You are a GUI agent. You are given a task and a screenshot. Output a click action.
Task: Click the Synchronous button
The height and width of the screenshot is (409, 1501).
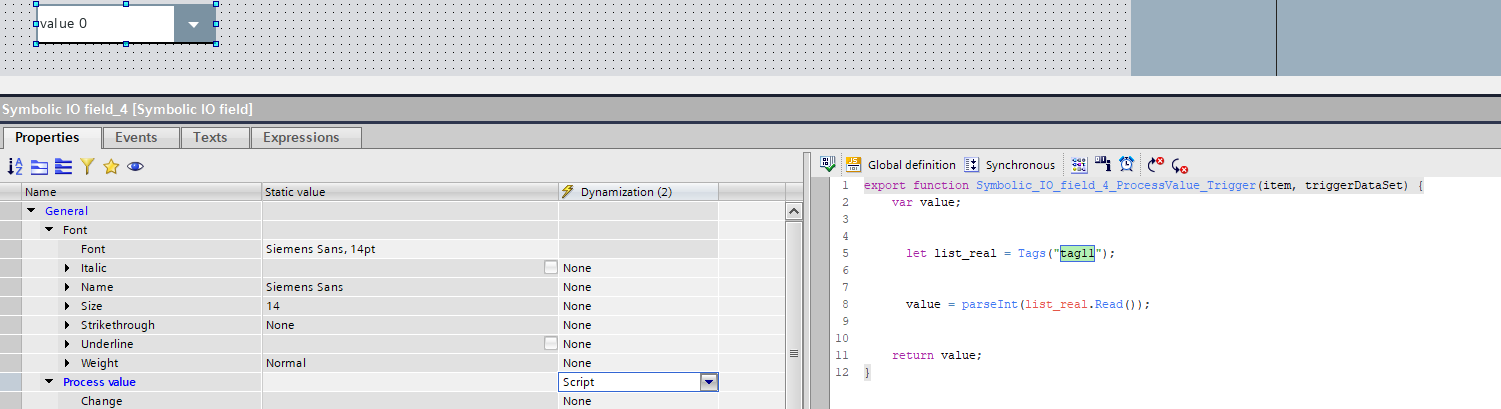(1009, 165)
